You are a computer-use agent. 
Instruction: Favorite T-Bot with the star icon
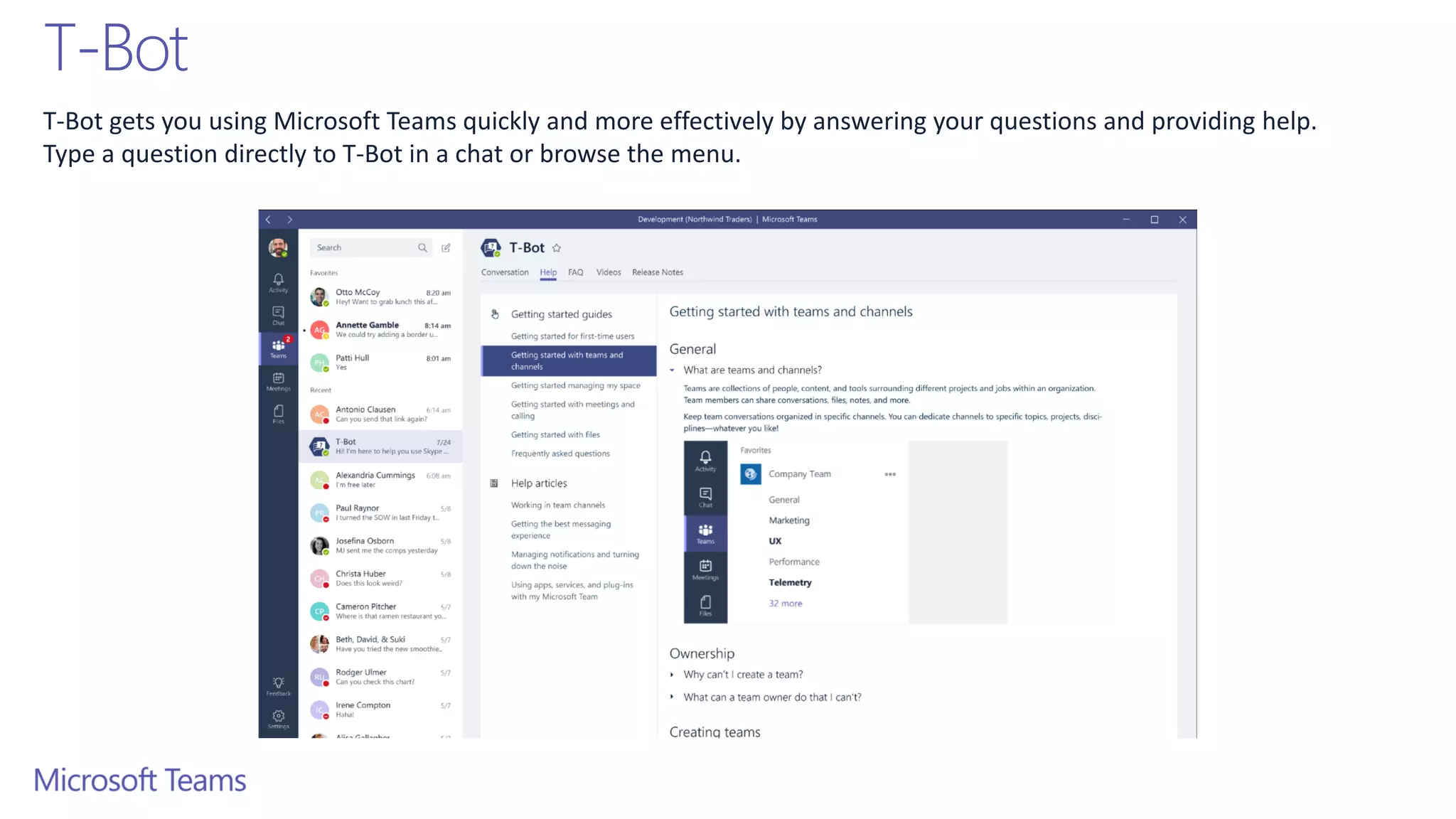[557, 248]
